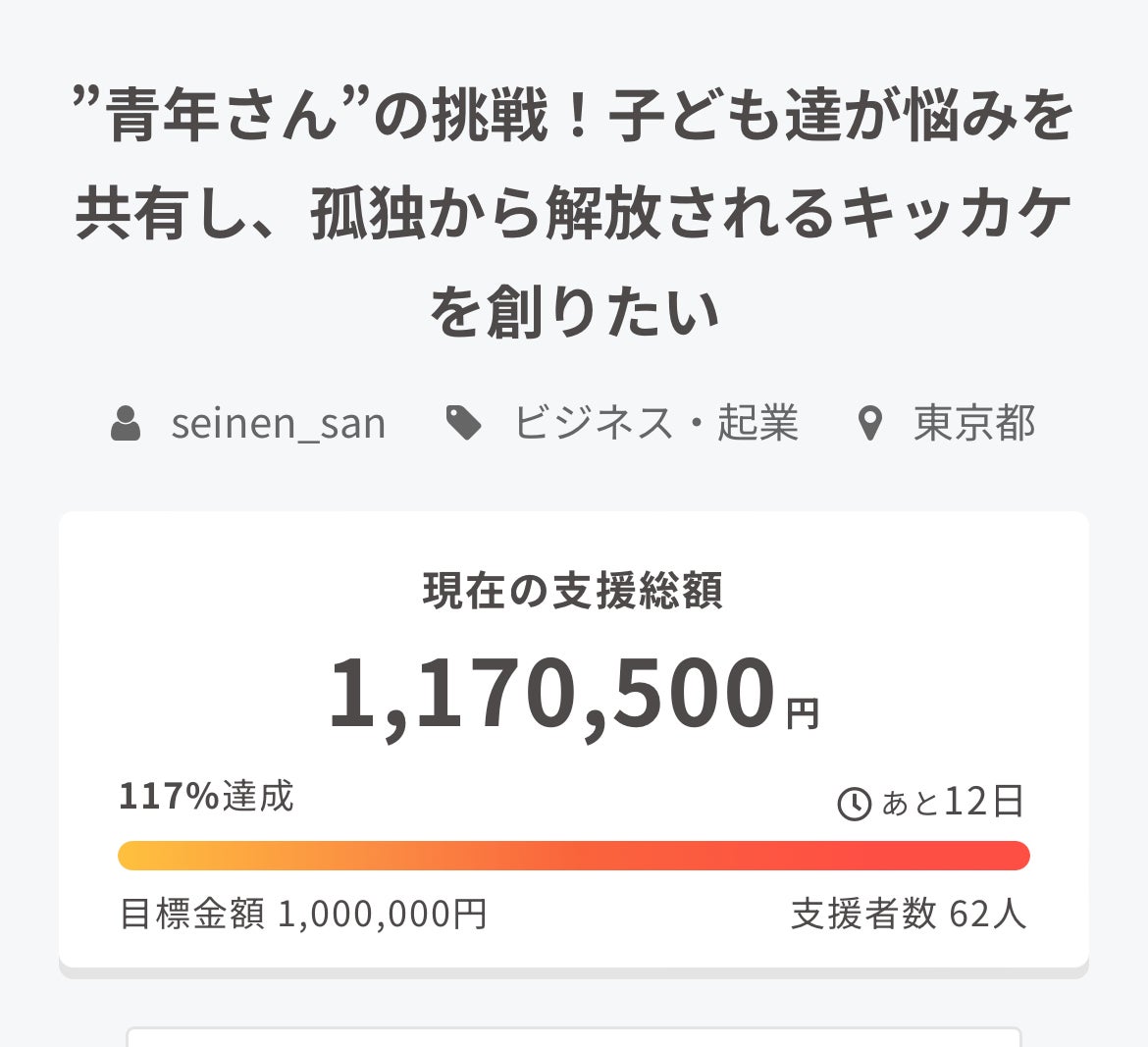Click the 117%達成 achievement label
The width and height of the screenshot is (1148, 1047).
(206, 796)
